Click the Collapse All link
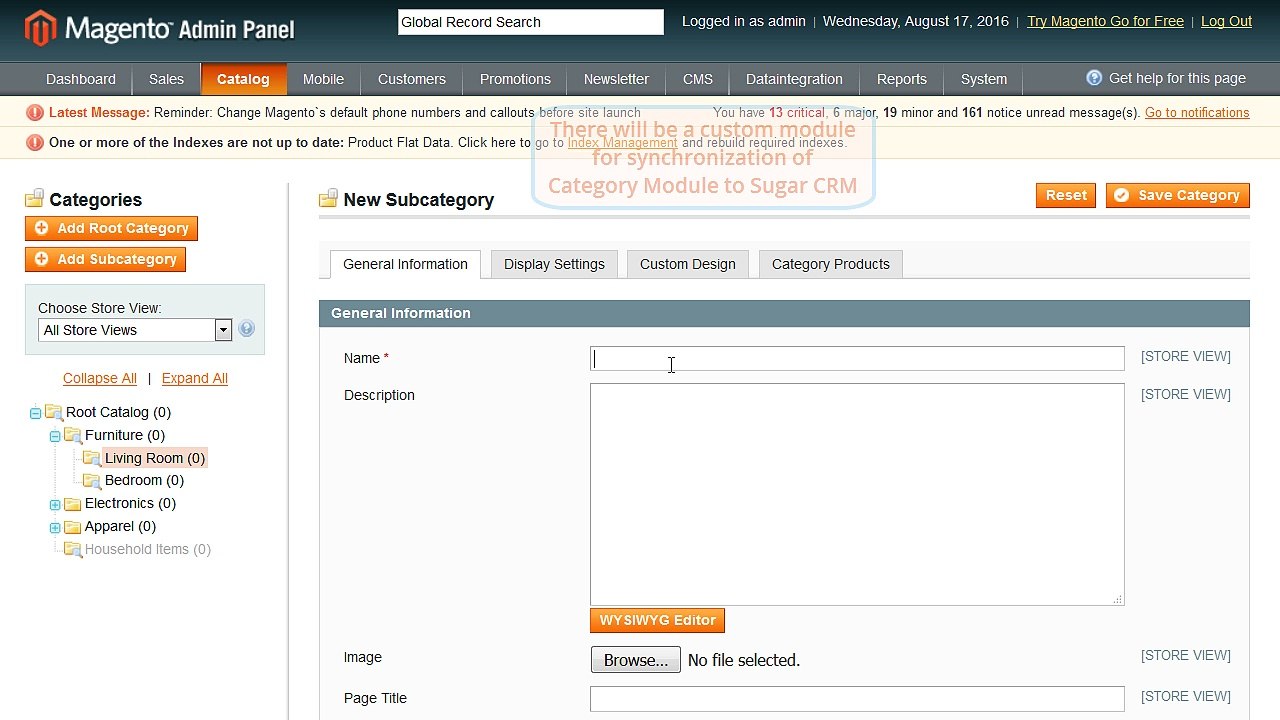The width and height of the screenshot is (1280, 720). click(x=100, y=378)
